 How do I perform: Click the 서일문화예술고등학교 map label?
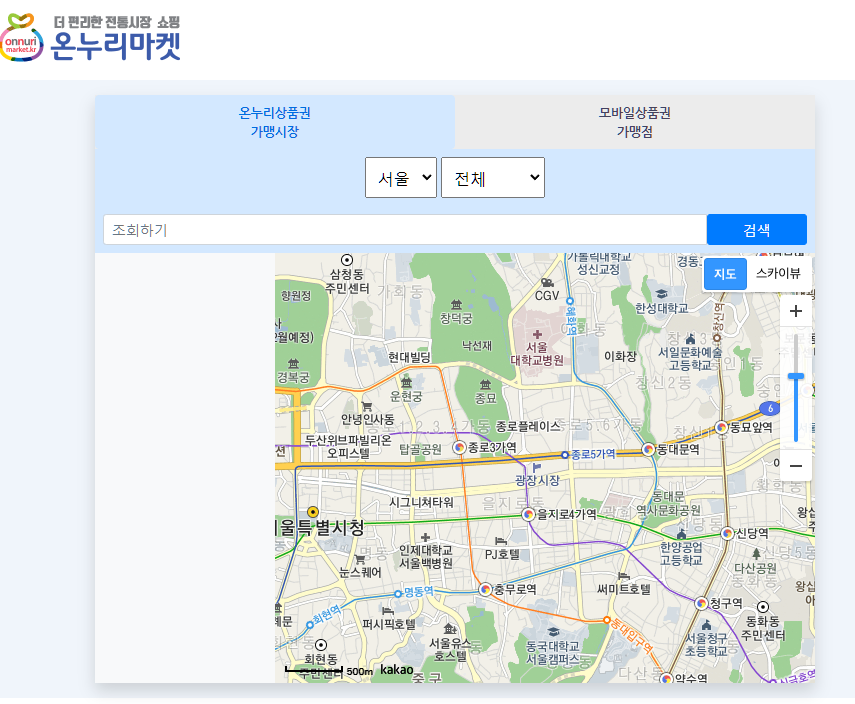(x=690, y=358)
